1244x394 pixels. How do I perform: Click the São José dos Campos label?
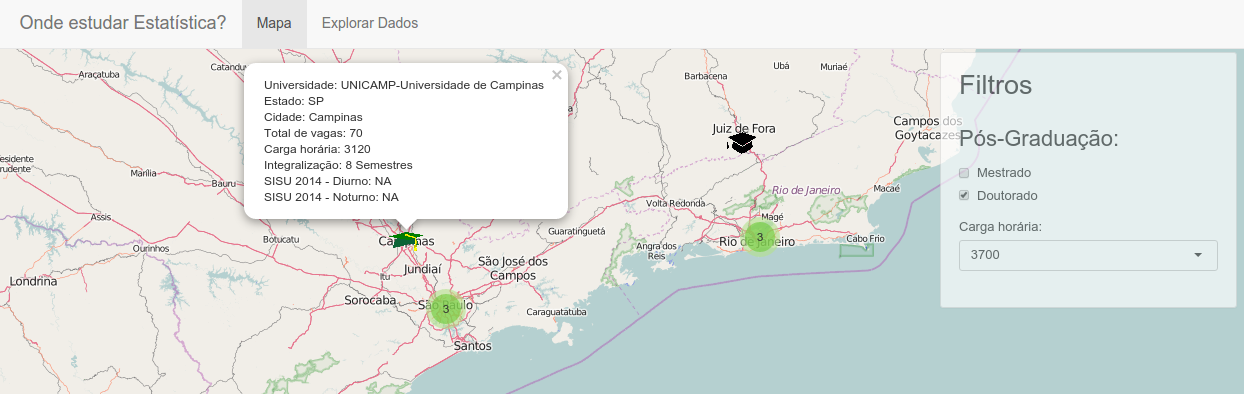[x=513, y=268]
